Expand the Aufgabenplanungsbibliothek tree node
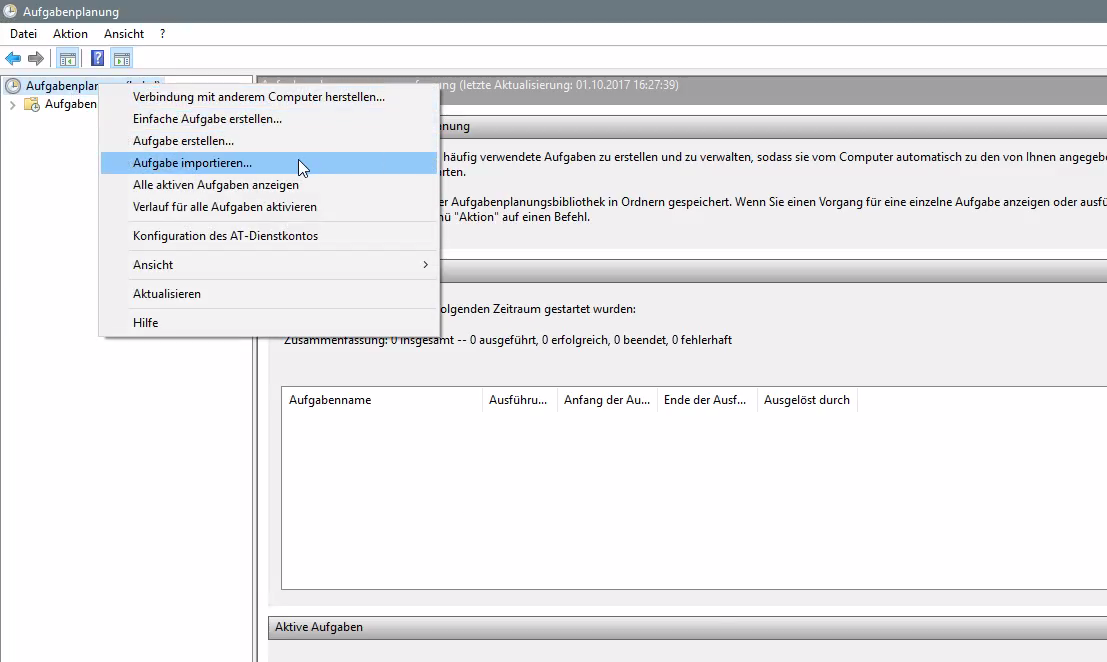1107x662 pixels. coord(12,104)
